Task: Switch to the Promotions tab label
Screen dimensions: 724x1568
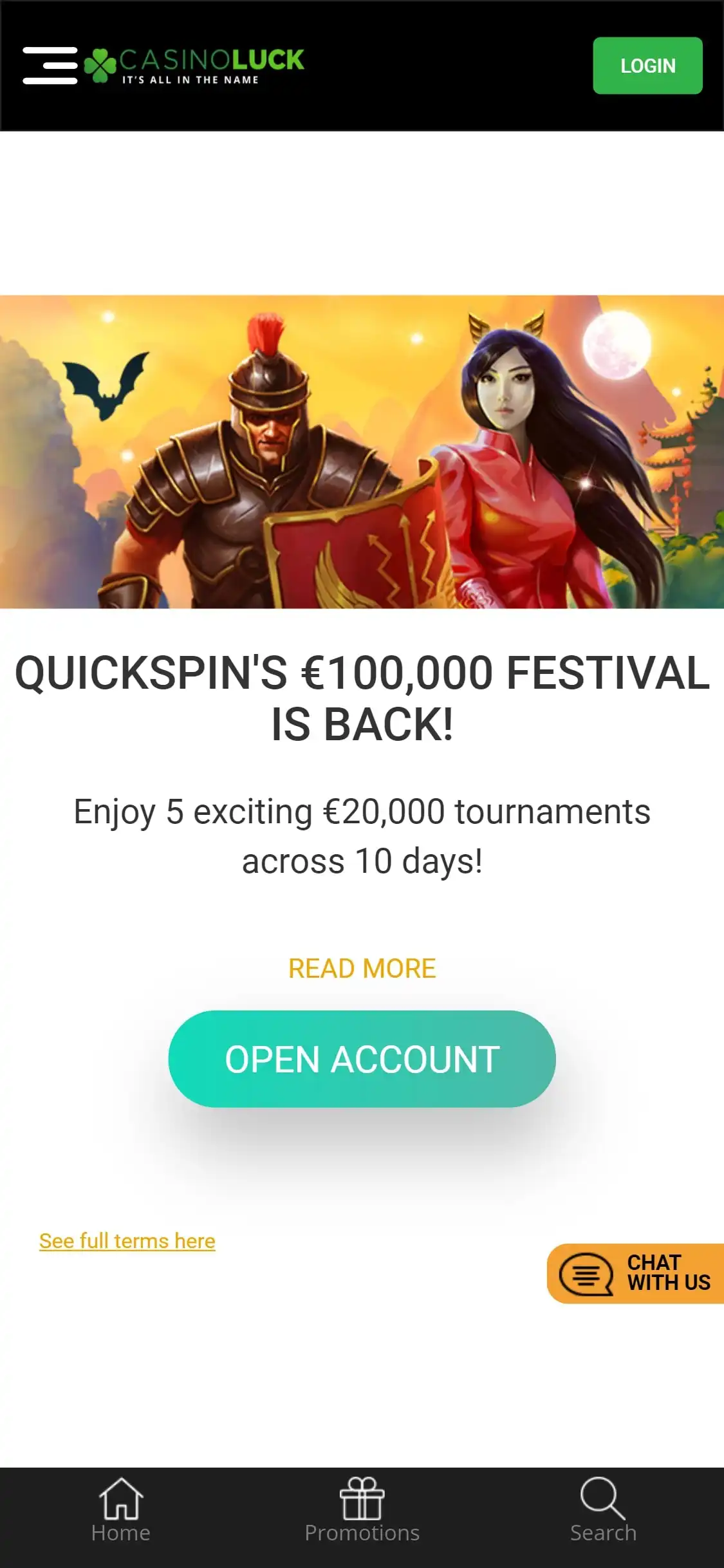Action: (x=362, y=1533)
